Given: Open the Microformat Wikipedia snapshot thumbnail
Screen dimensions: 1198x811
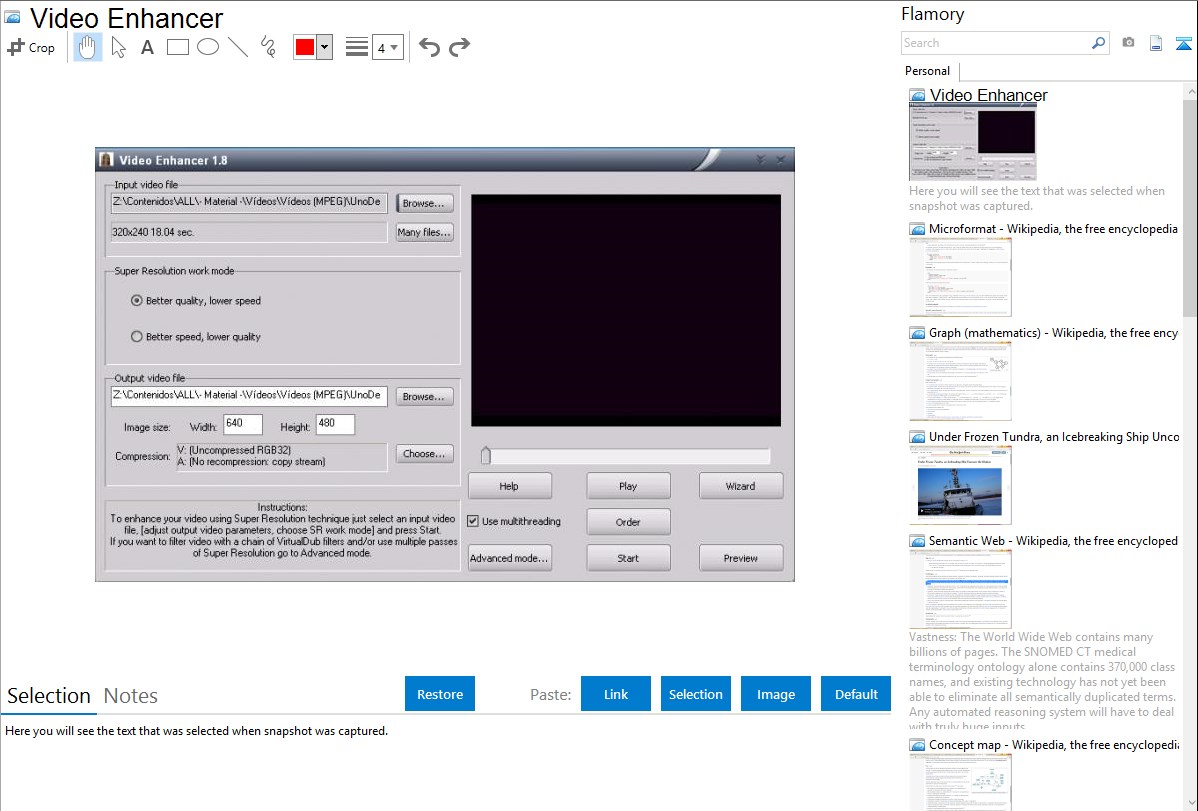Looking at the screenshot, I should click(960, 277).
